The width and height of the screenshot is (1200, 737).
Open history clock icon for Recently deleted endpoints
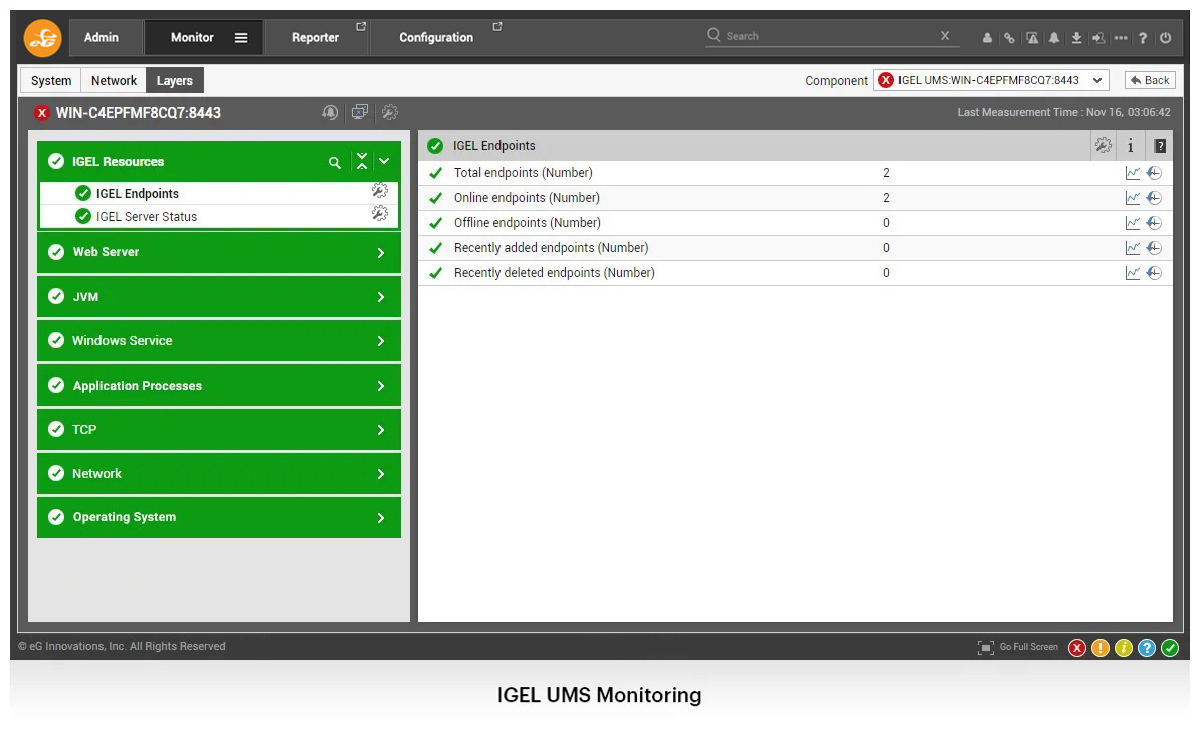(x=1154, y=273)
